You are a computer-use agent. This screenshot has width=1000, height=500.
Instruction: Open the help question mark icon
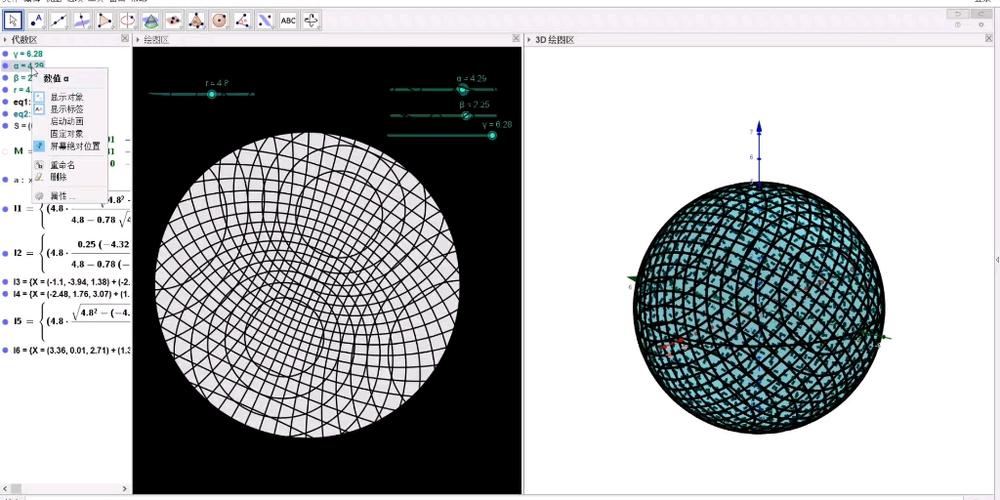pyautogui.click(x=958, y=25)
